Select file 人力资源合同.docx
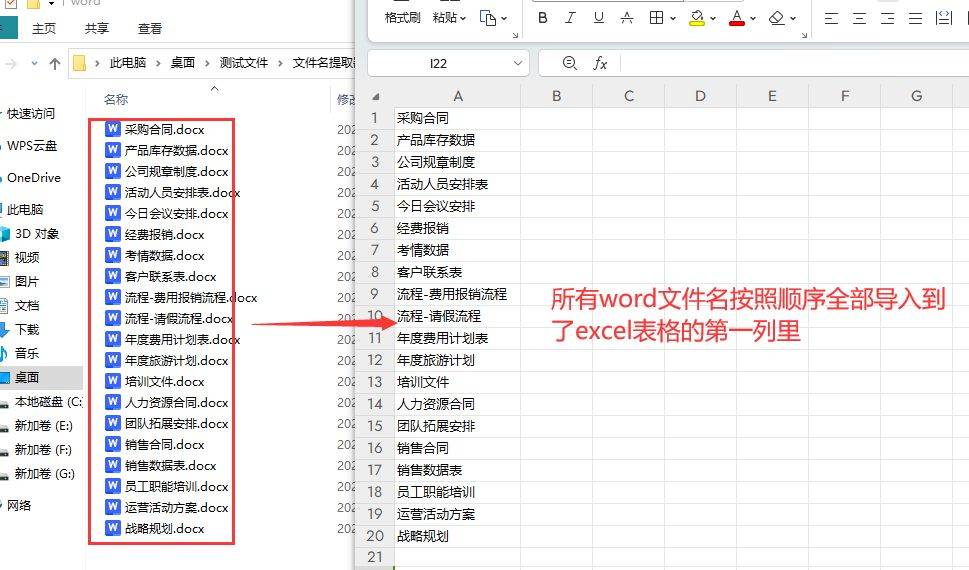This screenshot has width=969, height=570. tap(176, 402)
